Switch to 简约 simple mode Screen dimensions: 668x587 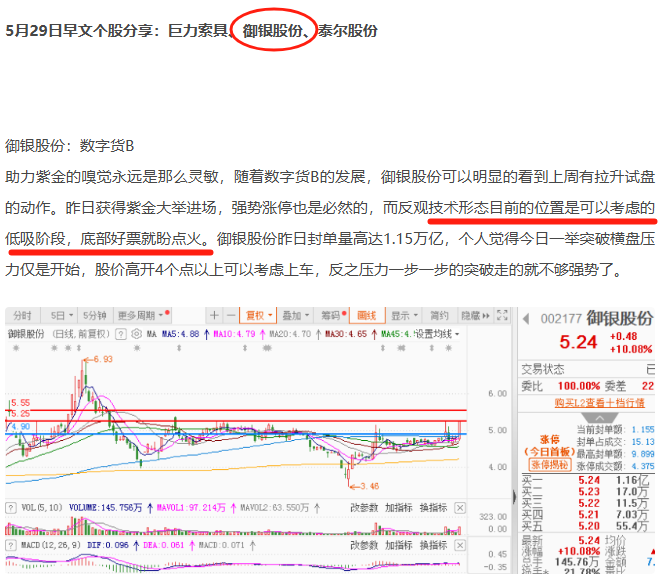[439, 316]
